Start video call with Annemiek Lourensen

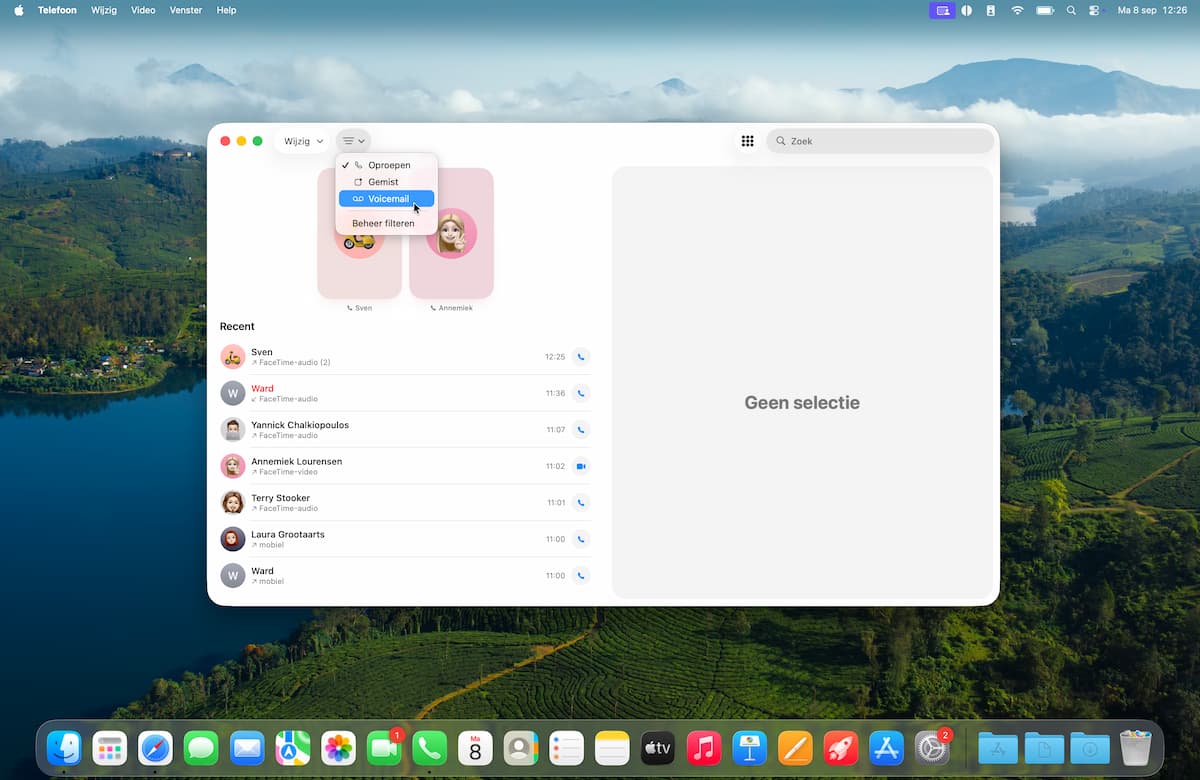(x=581, y=466)
